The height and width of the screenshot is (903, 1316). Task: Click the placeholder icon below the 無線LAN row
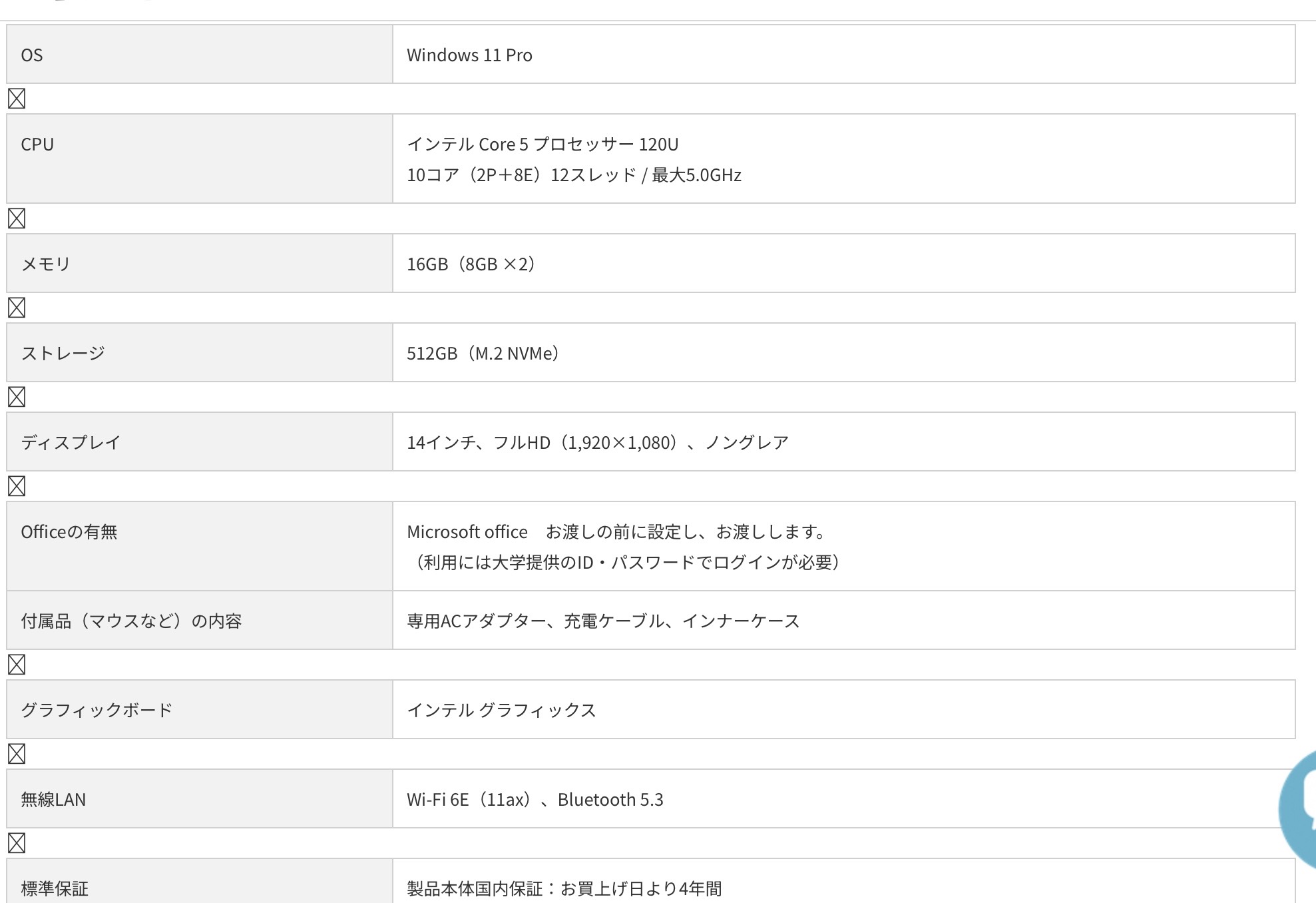coord(17,843)
